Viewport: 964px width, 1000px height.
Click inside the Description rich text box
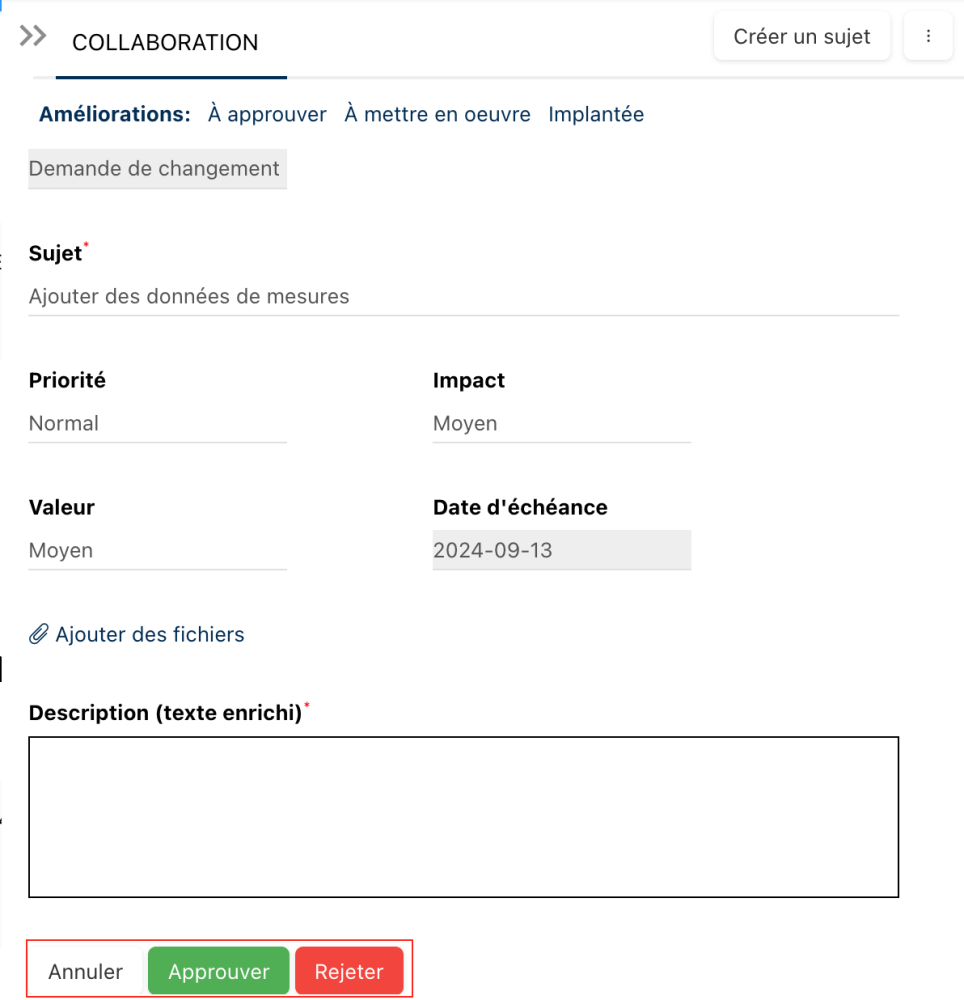point(463,817)
